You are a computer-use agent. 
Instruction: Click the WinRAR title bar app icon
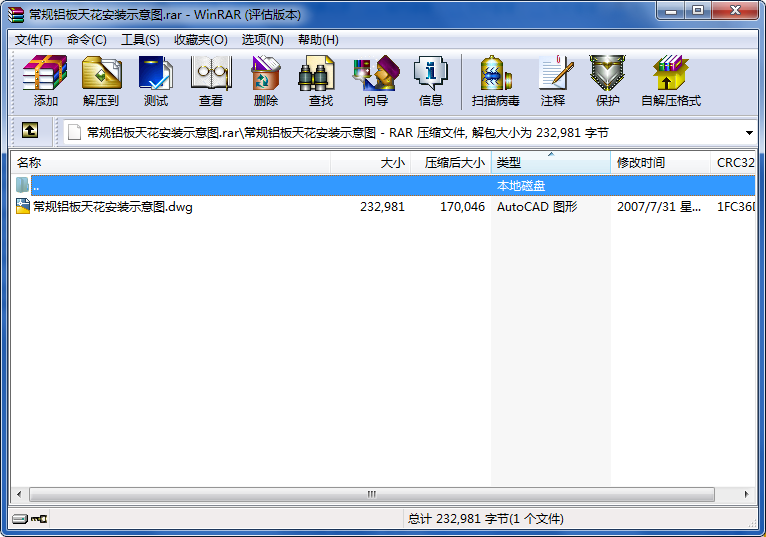coord(15,15)
